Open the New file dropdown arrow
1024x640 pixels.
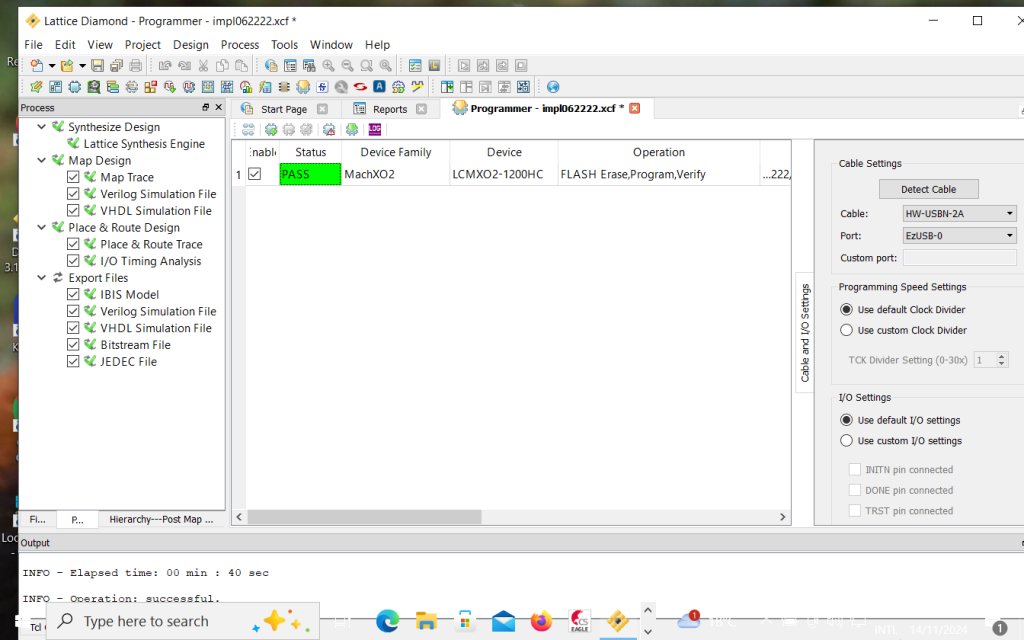pyautogui.click(x=52, y=66)
